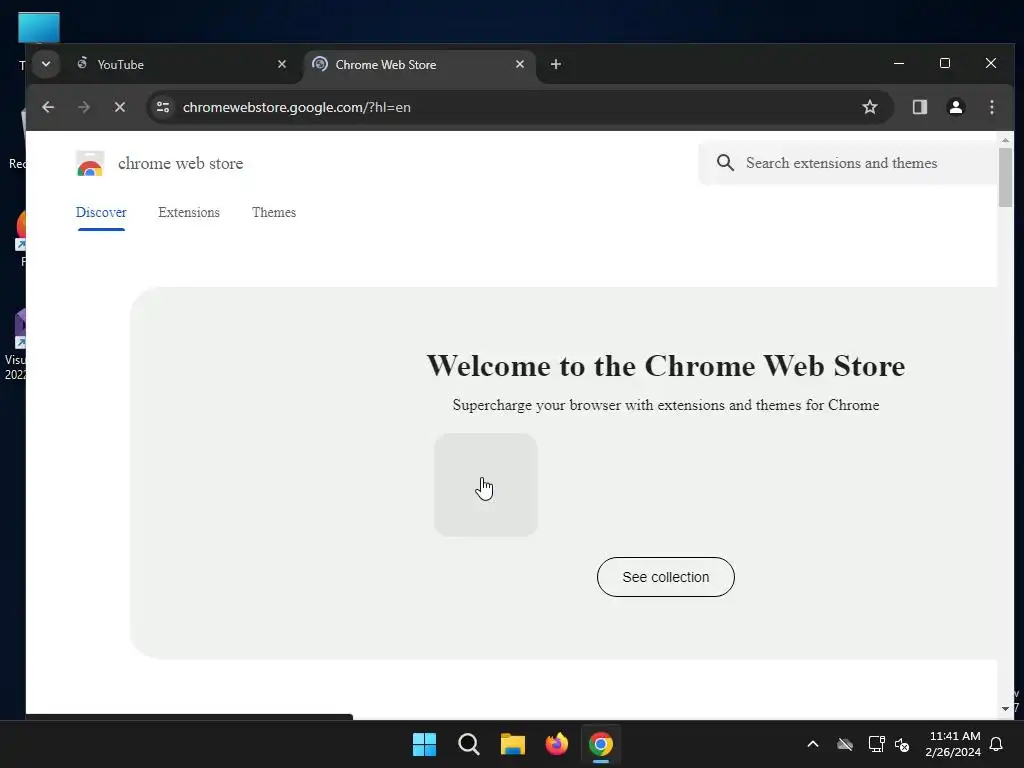Screen dimensions: 1024x768
Task: Maximize the Chrome window
Action: pyautogui.click(x=944, y=63)
